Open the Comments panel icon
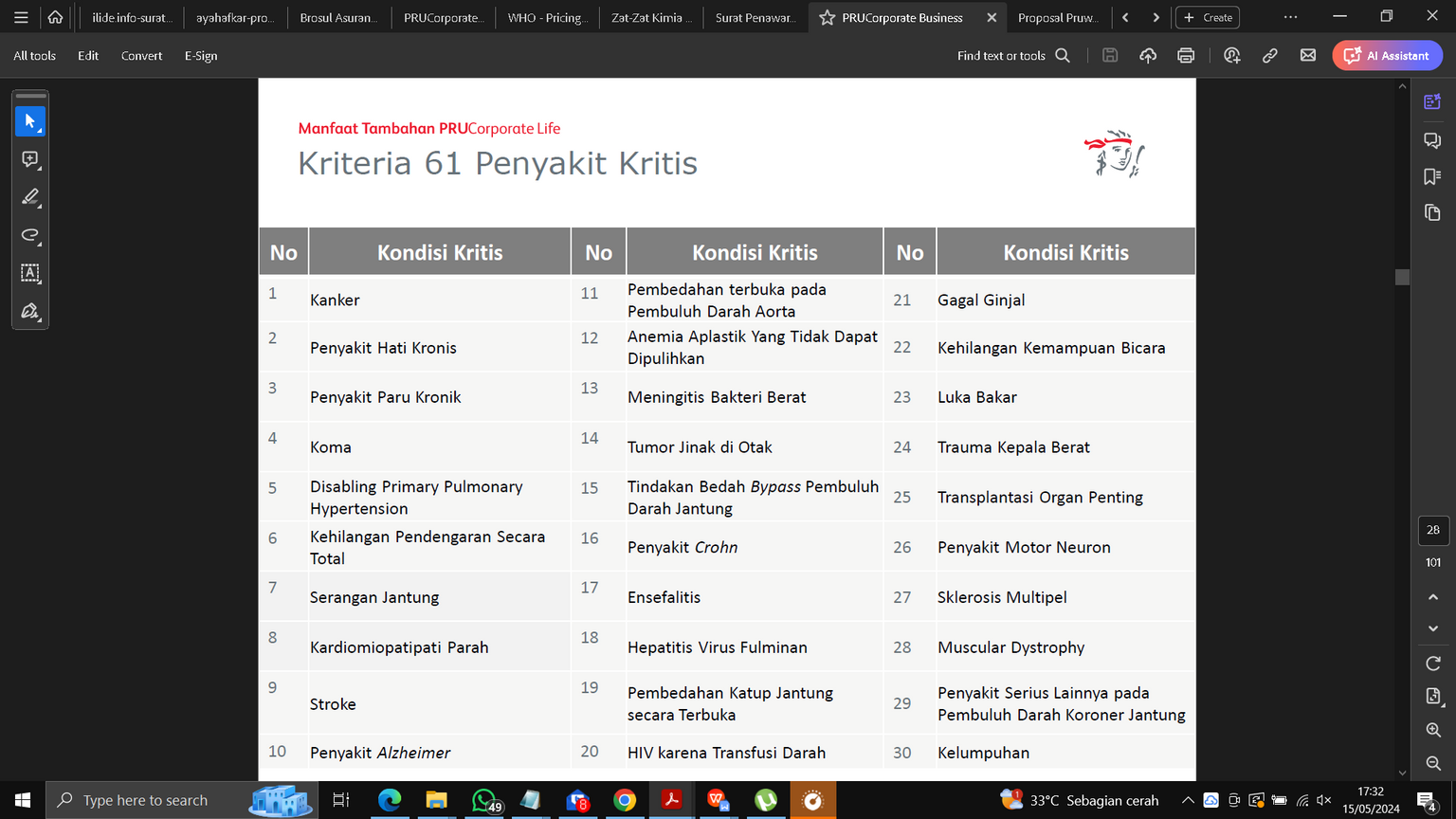The image size is (1456, 819). click(x=1432, y=140)
